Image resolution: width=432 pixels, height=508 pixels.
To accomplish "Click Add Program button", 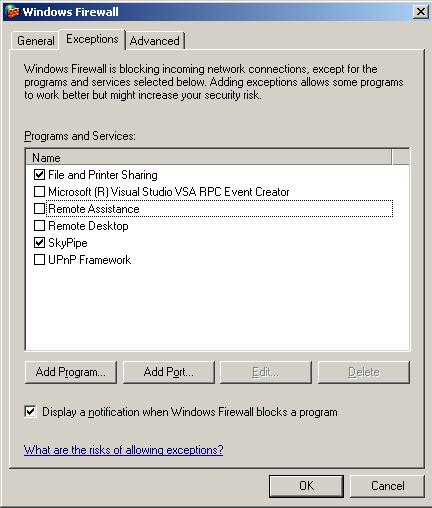I will click(x=71, y=372).
